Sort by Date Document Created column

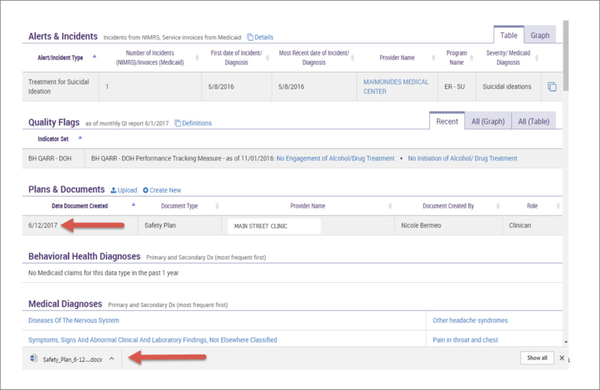[x=80, y=206]
